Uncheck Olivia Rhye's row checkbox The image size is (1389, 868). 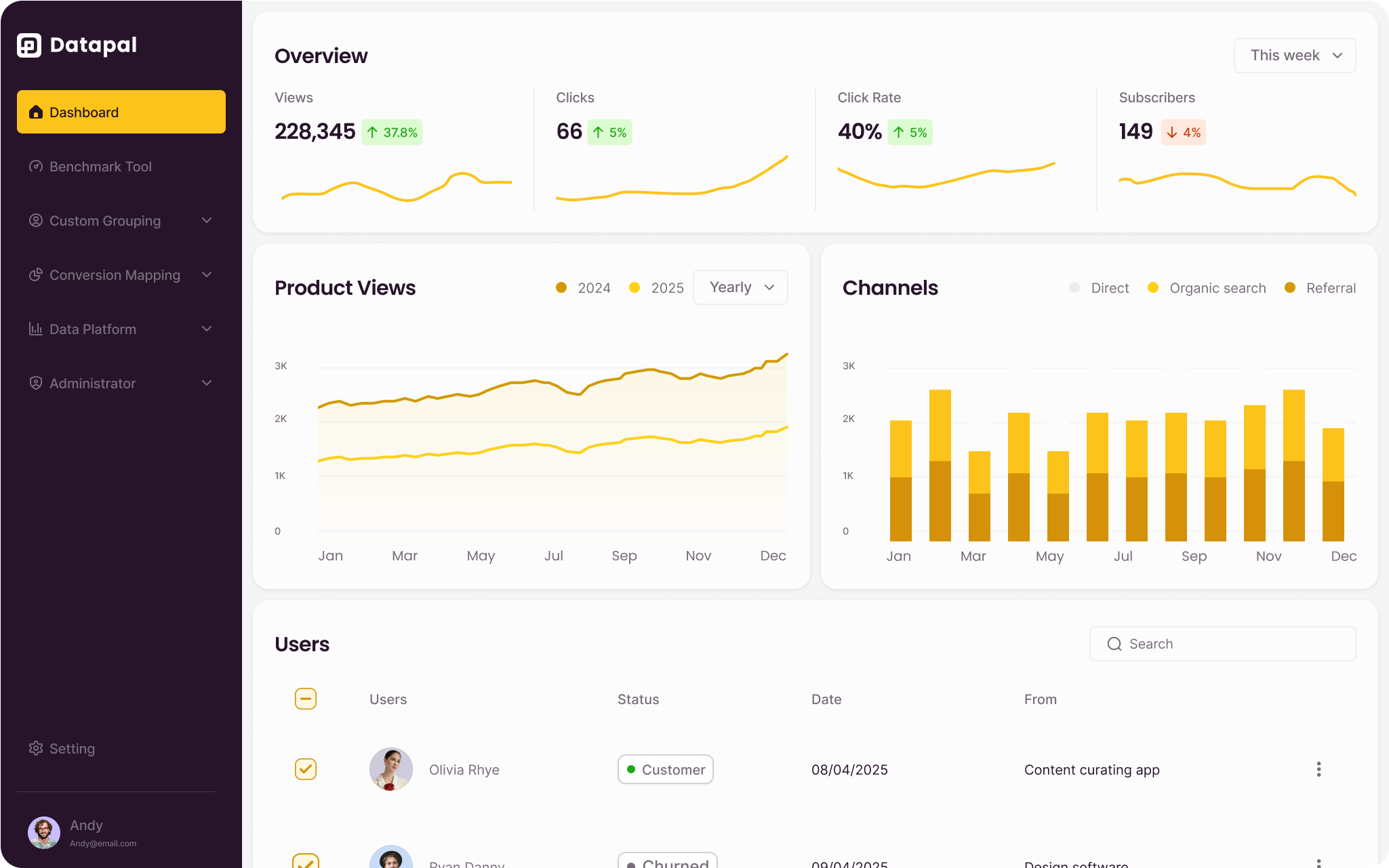point(306,769)
